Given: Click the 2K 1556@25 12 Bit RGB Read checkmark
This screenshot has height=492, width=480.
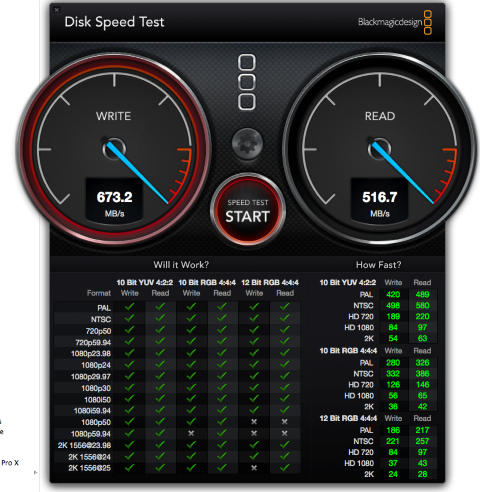Looking at the screenshot, I should pyautogui.click(x=285, y=467).
